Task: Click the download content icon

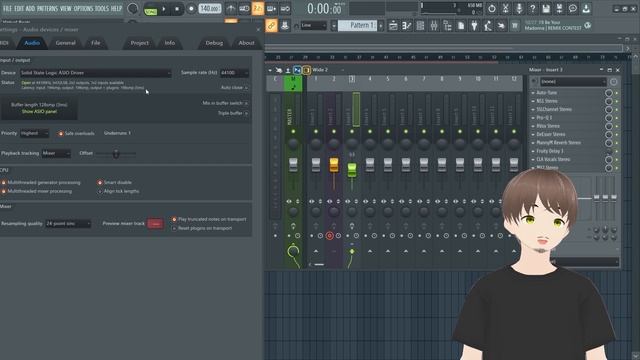Action: [586, 9]
